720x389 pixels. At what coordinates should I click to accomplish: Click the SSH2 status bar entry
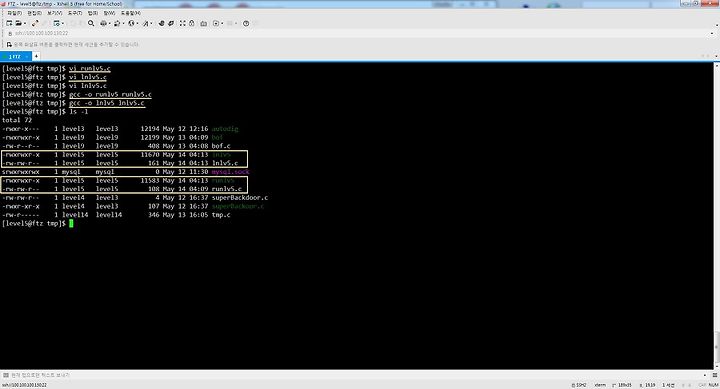coord(579,385)
